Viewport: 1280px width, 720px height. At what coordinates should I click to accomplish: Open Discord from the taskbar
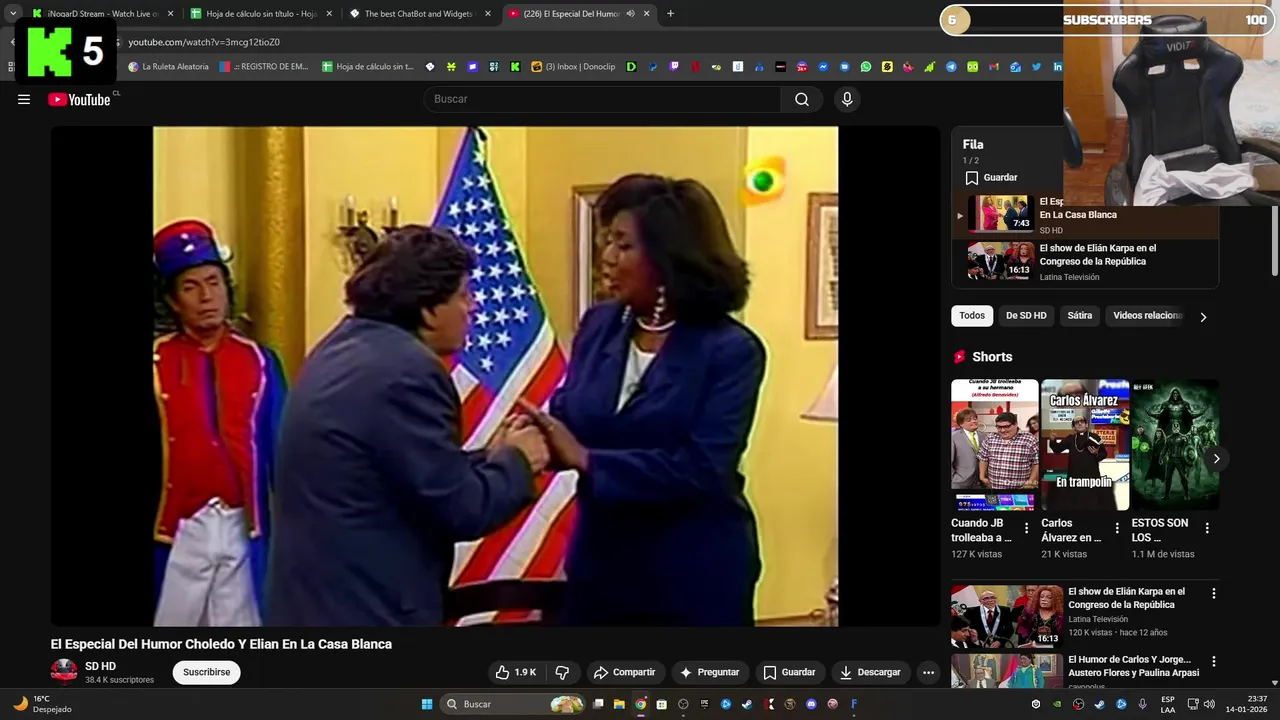pyautogui.click(x=811, y=704)
